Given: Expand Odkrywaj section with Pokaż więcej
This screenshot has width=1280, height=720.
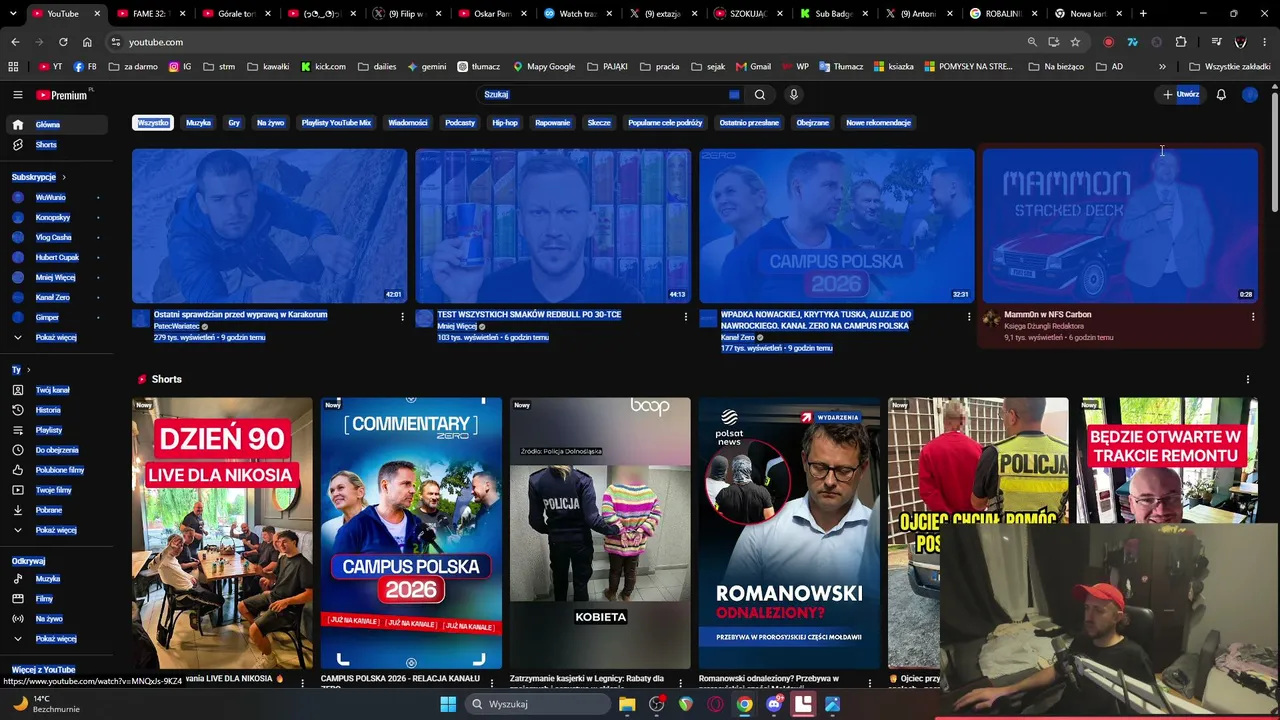Looking at the screenshot, I should 56,639.
